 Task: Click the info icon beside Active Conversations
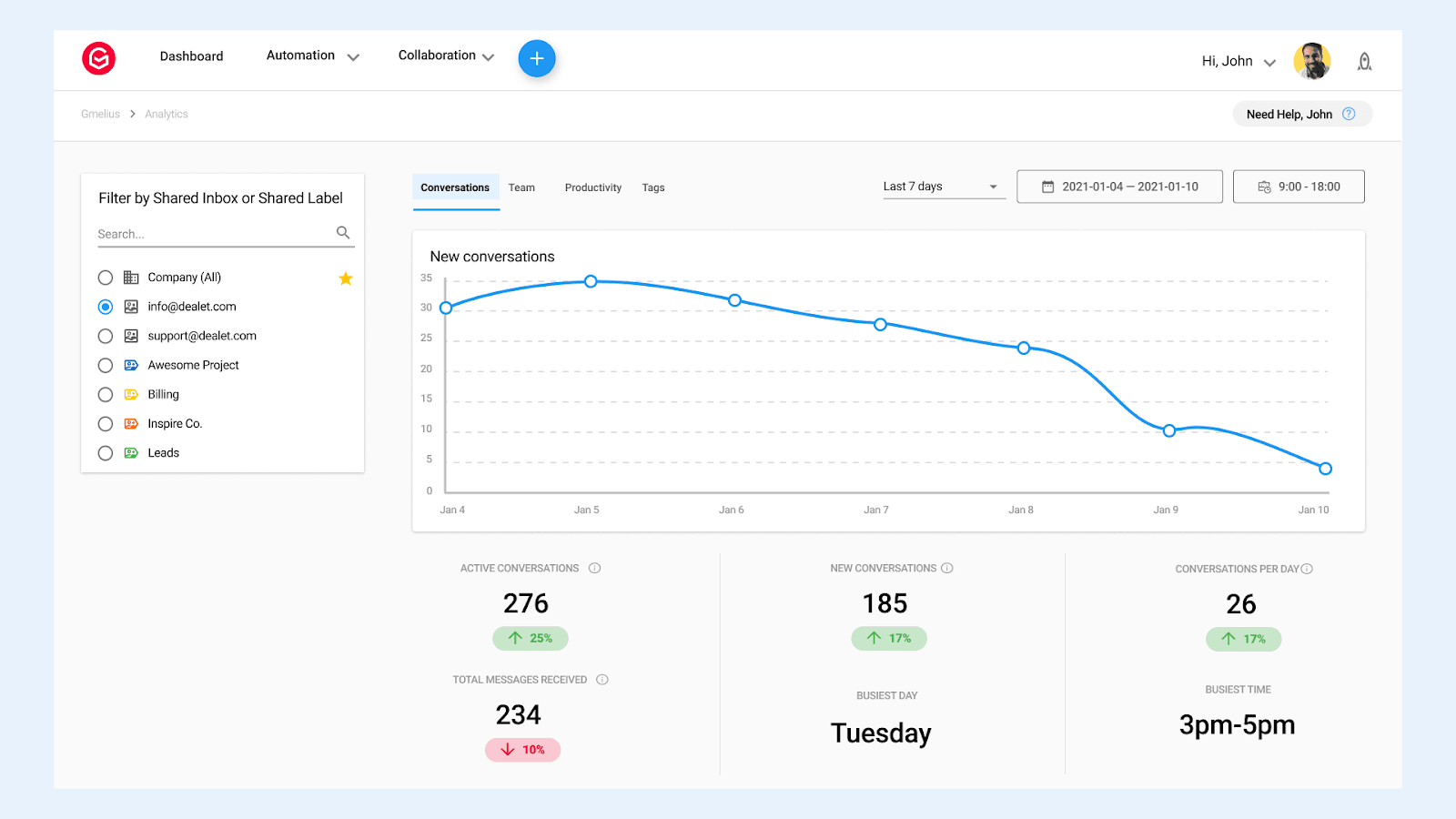point(595,567)
